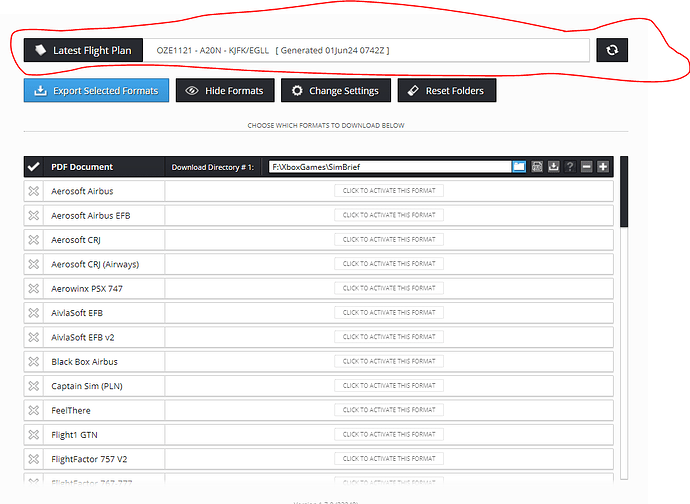Click the save-file icon in PDF row
The width and height of the screenshot is (690, 504).
tap(537, 167)
